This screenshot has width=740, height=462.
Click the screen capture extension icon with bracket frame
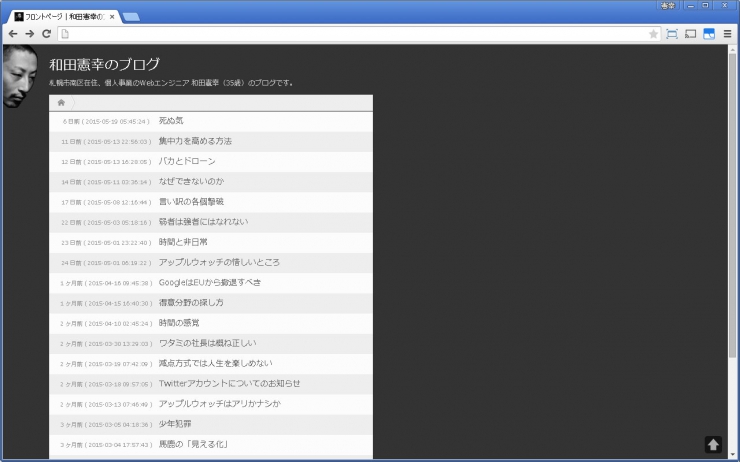point(672,34)
